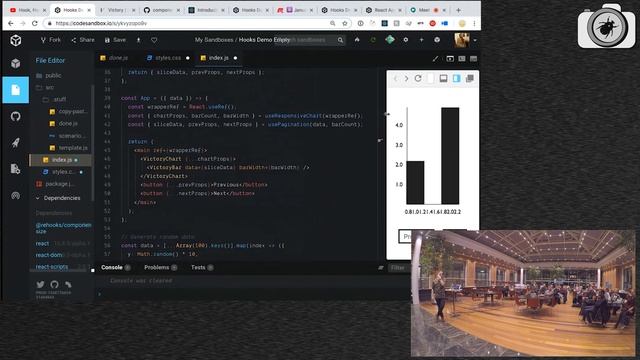Switch to the done.js editor tab
The width and height of the screenshot is (640, 360).
114,58
